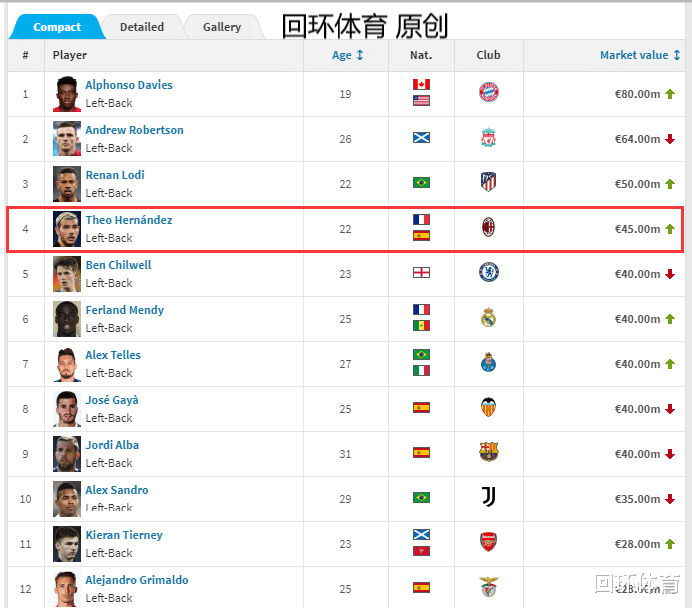Click the AC Milan club crest
Screen dimensions: 692x608
[488, 228]
